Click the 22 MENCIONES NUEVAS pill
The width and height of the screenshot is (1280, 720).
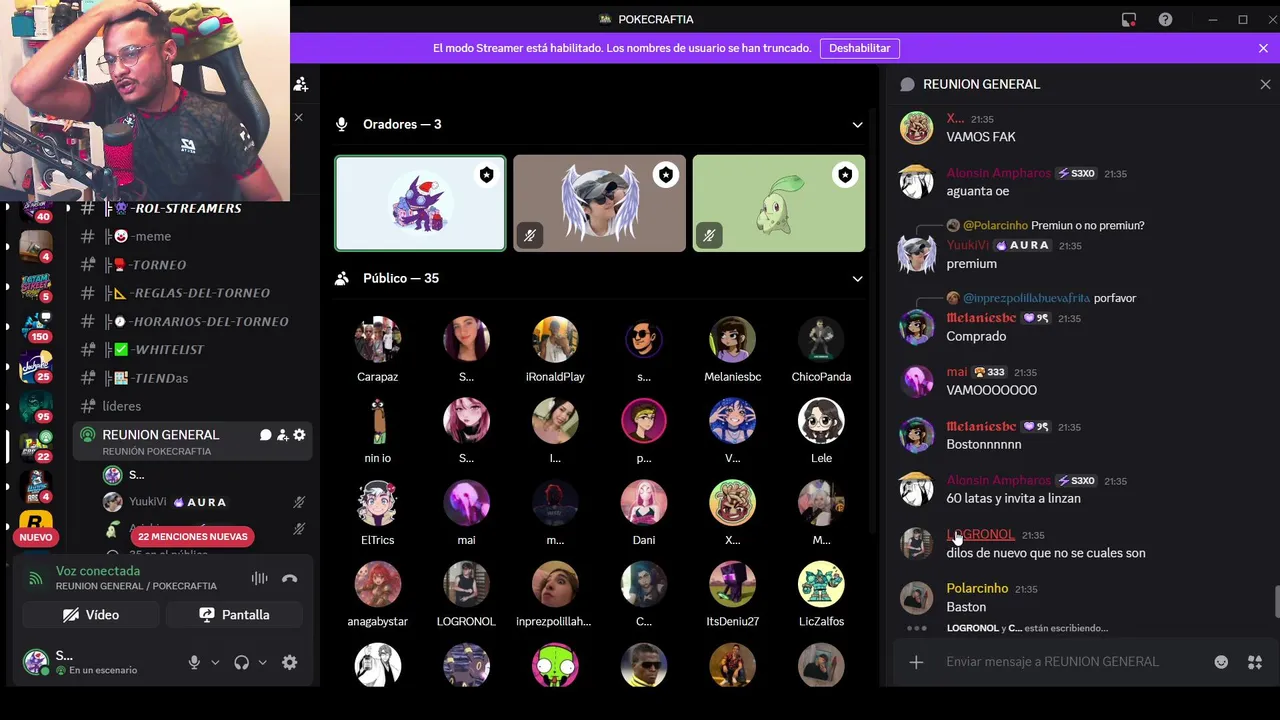point(192,537)
